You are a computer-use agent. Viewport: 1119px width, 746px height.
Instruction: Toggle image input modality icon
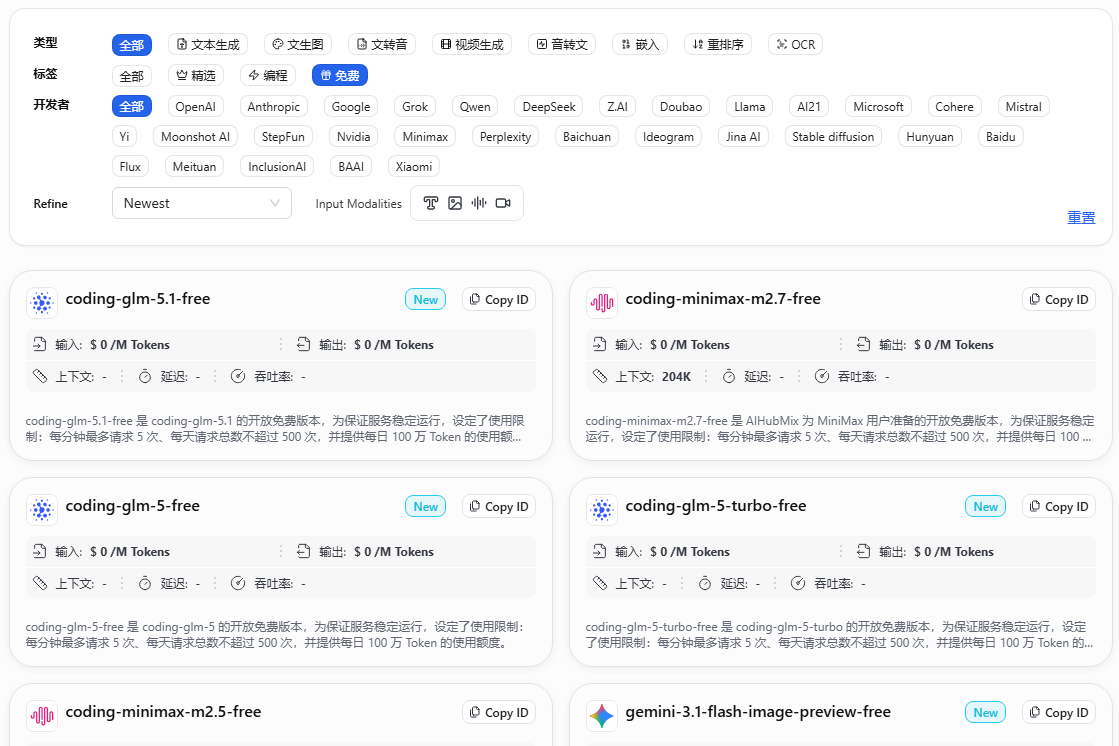455,203
